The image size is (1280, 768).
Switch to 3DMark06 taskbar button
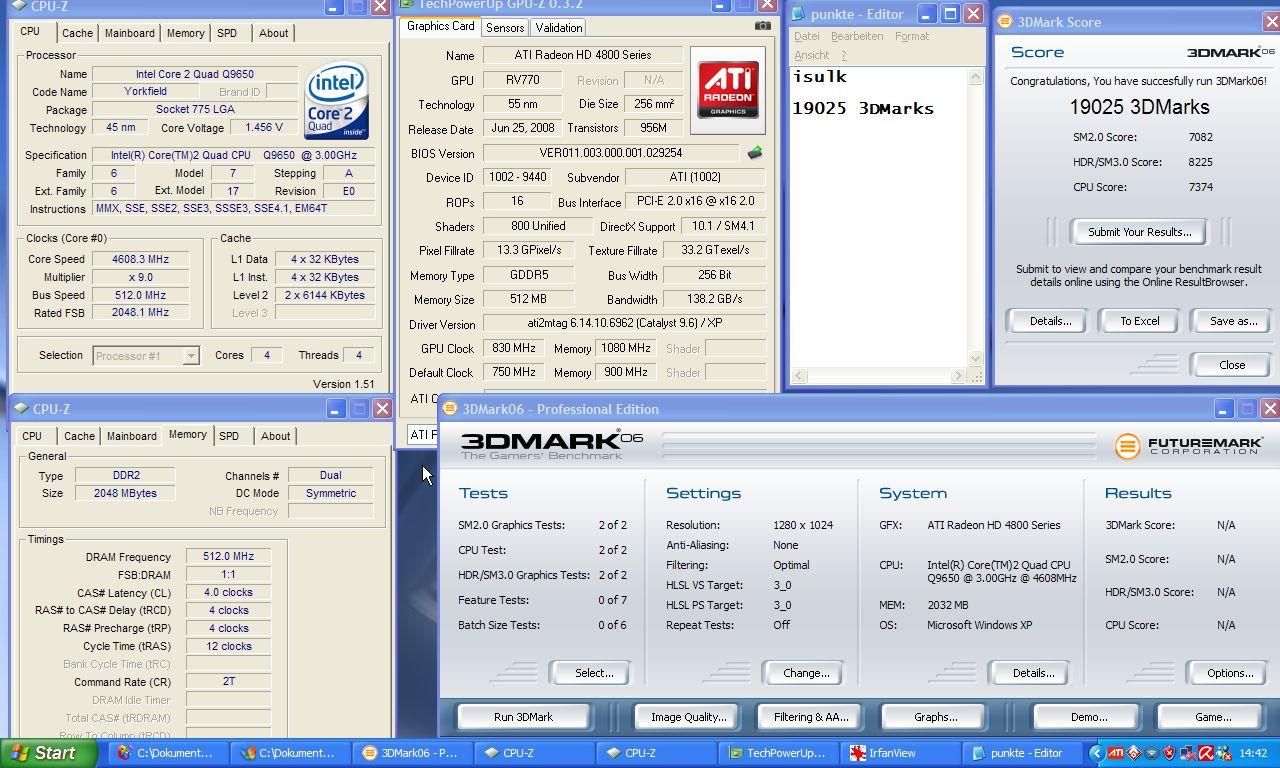pos(414,753)
